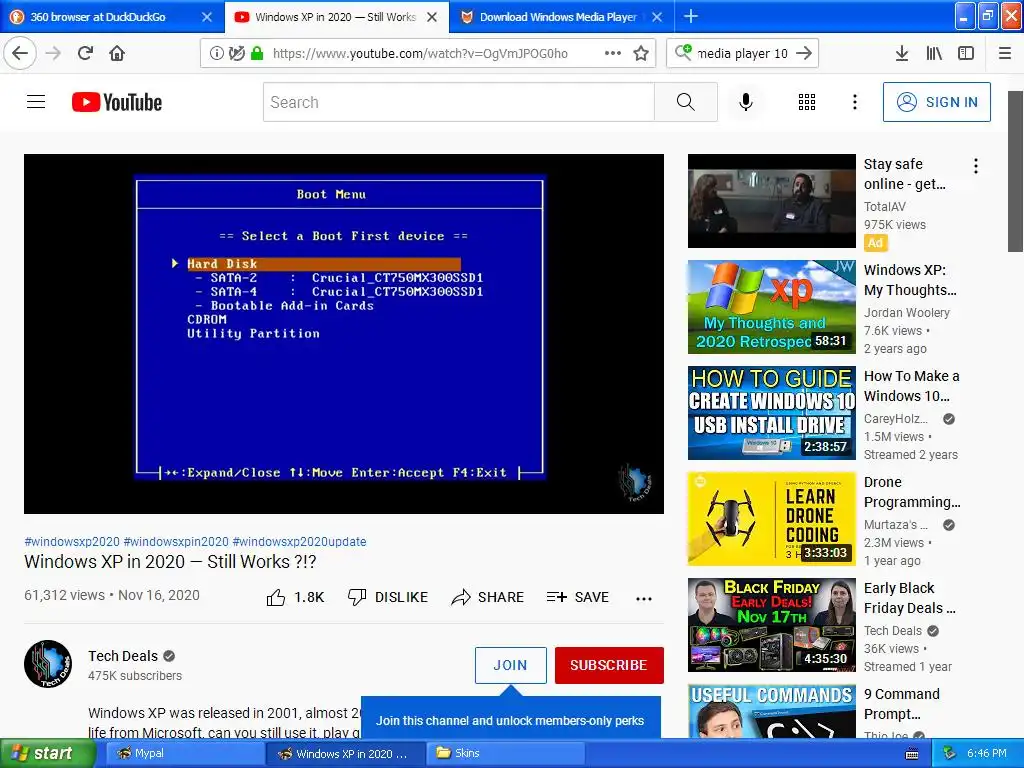Like the video with thumbs up icon
1024x768 pixels.
coord(276,597)
